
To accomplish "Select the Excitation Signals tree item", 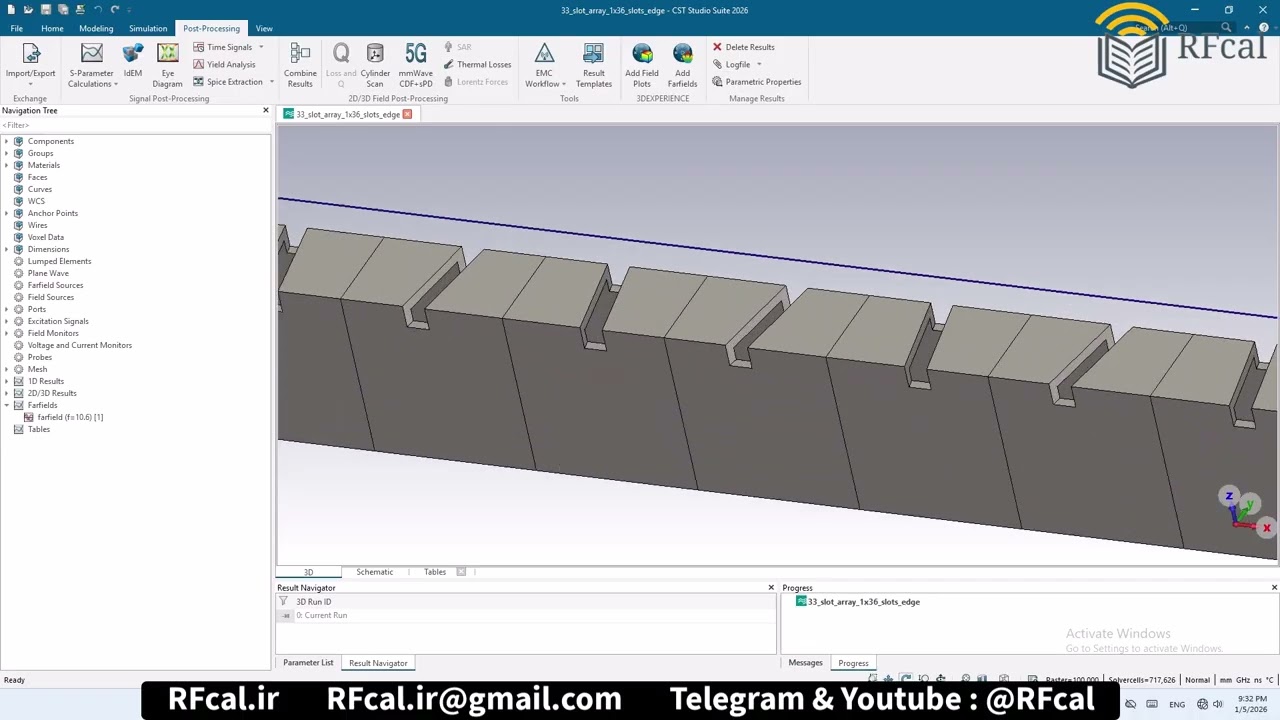I will (58, 321).
